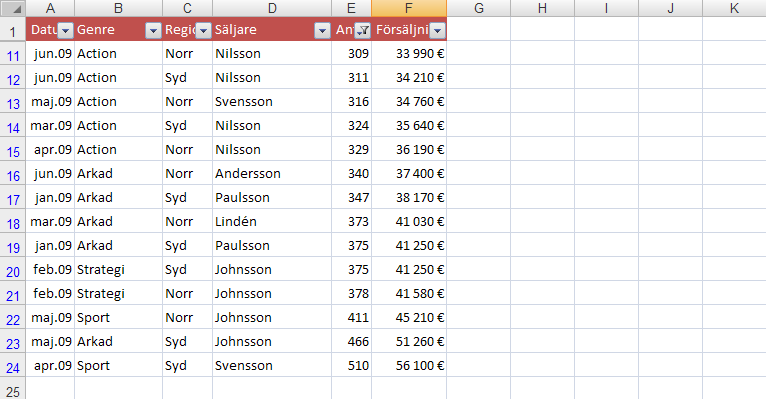Click cell with value 510

coord(351,364)
